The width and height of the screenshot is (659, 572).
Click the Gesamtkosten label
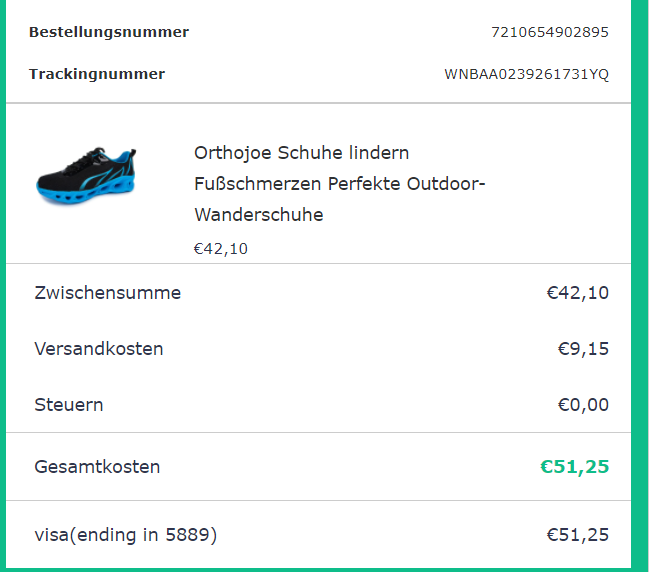(97, 467)
